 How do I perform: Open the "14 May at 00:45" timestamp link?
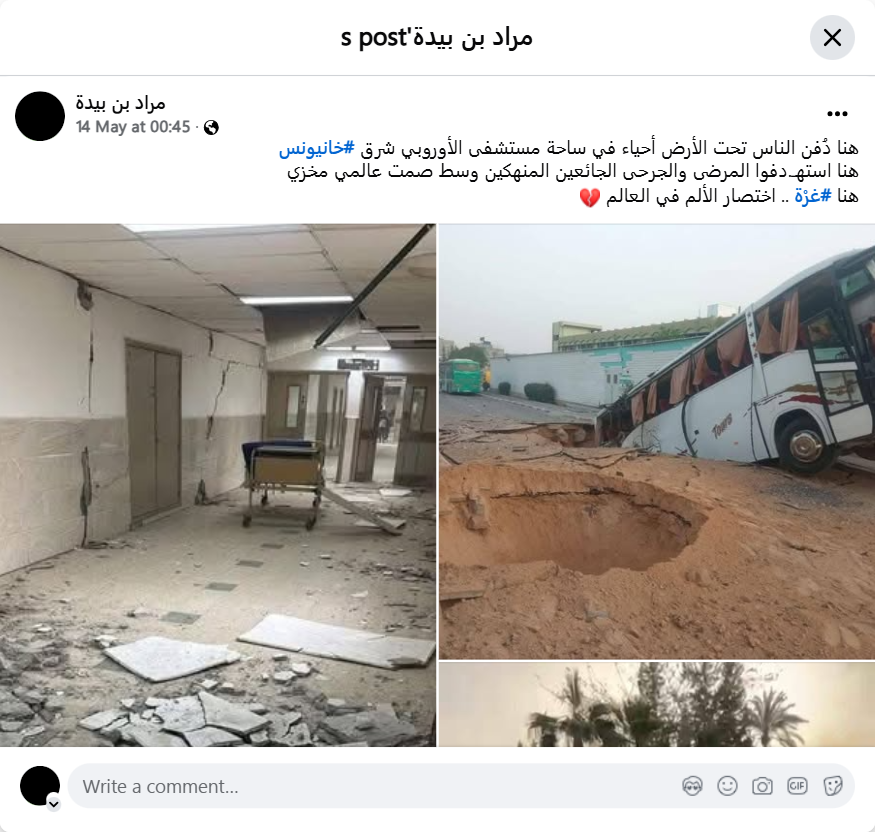click(133, 127)
